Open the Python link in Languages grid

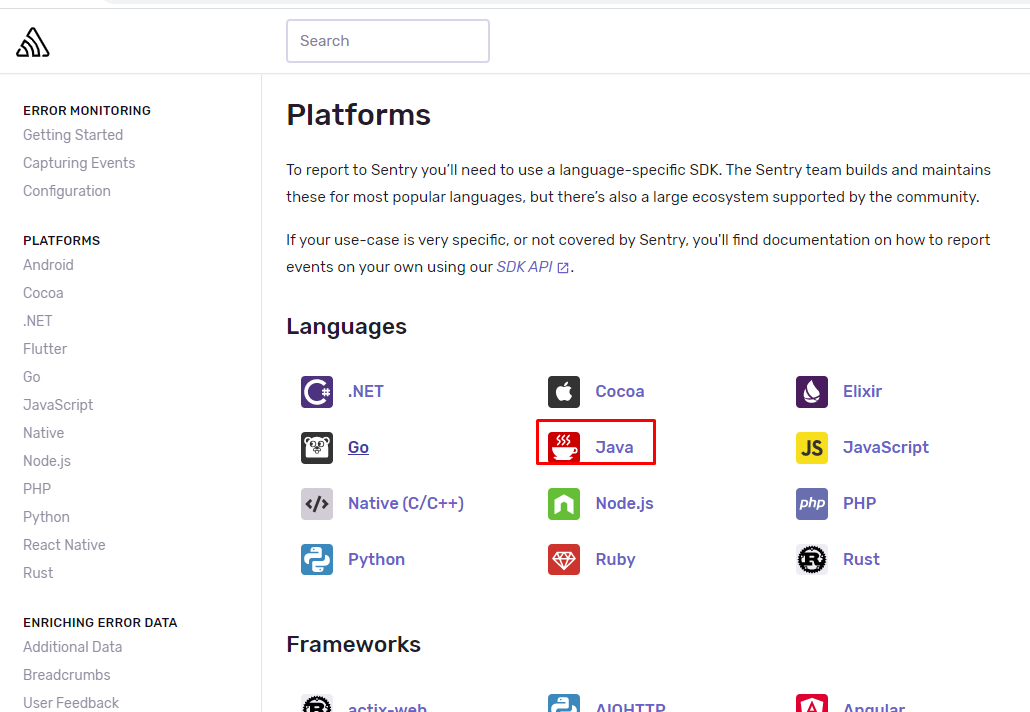376,560
